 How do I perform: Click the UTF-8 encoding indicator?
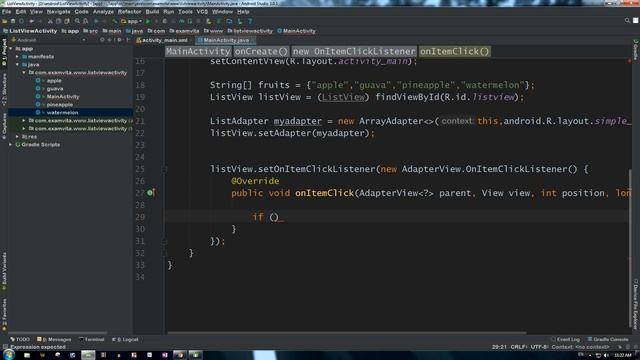coord(539,347)
